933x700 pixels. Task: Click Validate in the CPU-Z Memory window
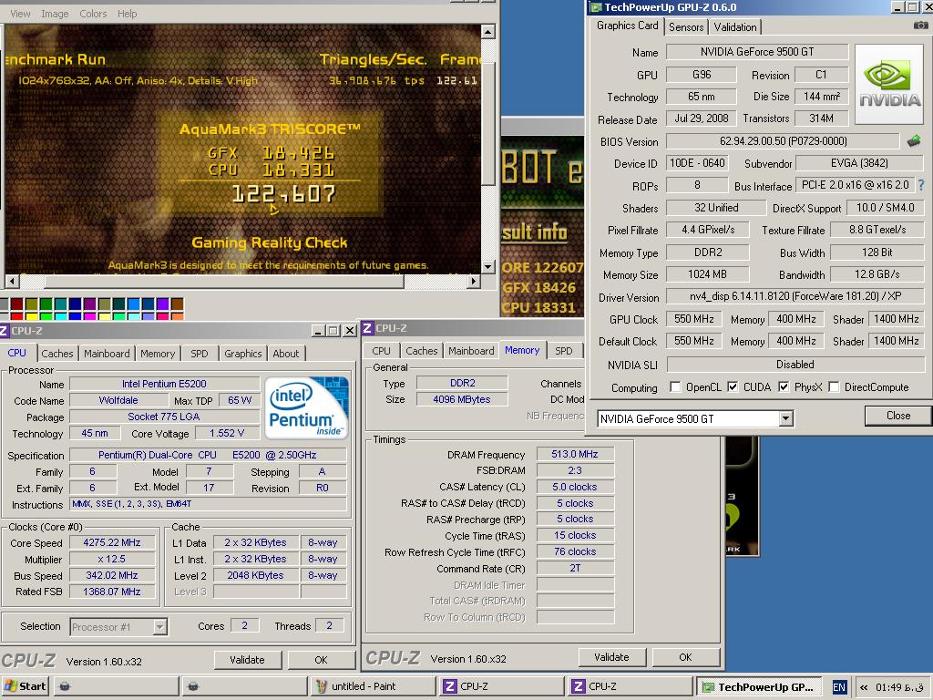pyautogui.click(x=611, y=657)
